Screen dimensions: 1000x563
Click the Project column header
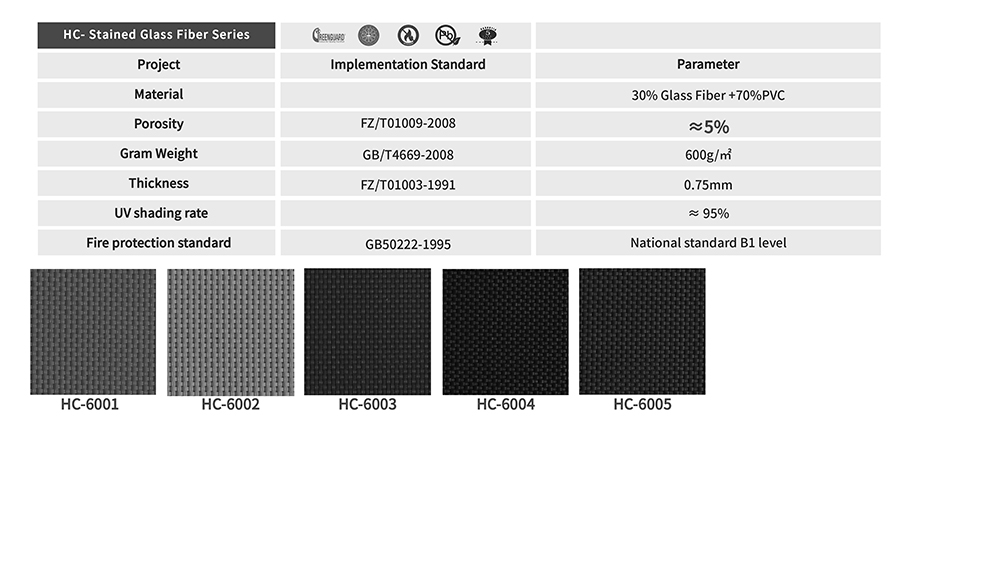tap(158, 65)
